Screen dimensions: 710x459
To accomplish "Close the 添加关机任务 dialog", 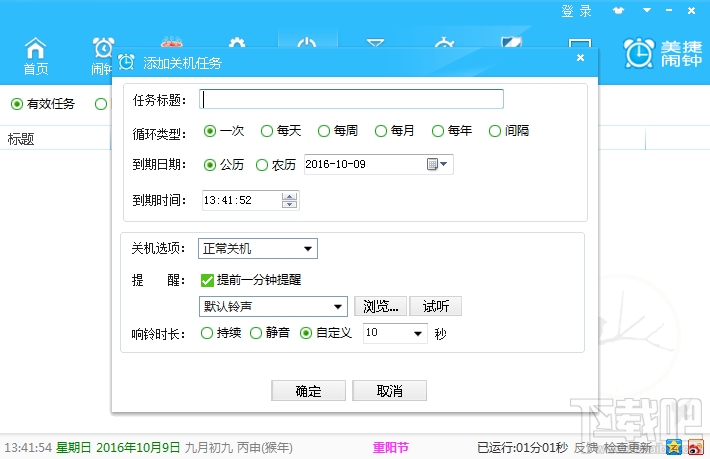I will click(x=580, y=57).
